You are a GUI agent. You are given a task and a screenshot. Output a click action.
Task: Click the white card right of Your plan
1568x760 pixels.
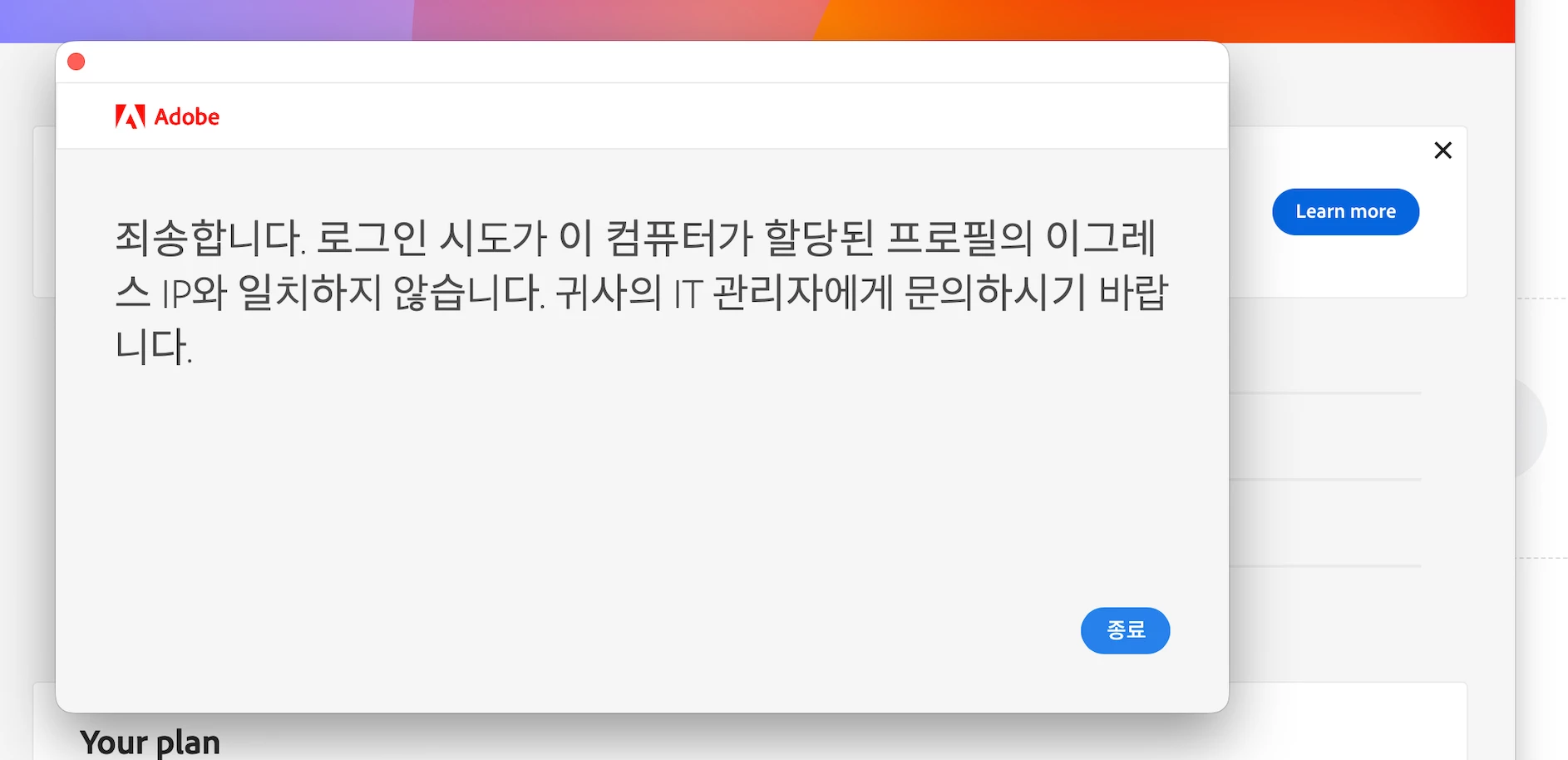tap(1347, 722)
